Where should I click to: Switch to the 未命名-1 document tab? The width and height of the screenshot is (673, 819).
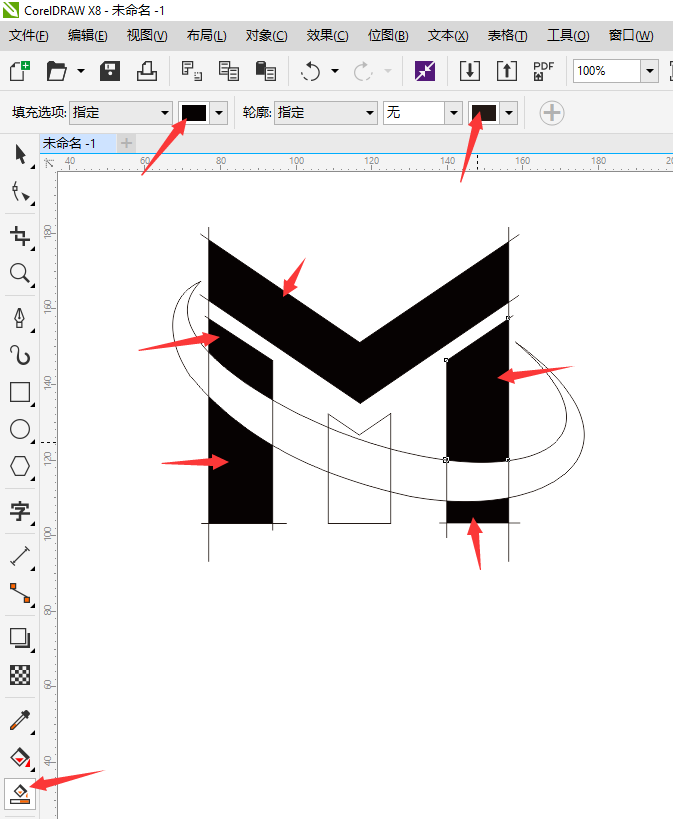pos(77,143)
